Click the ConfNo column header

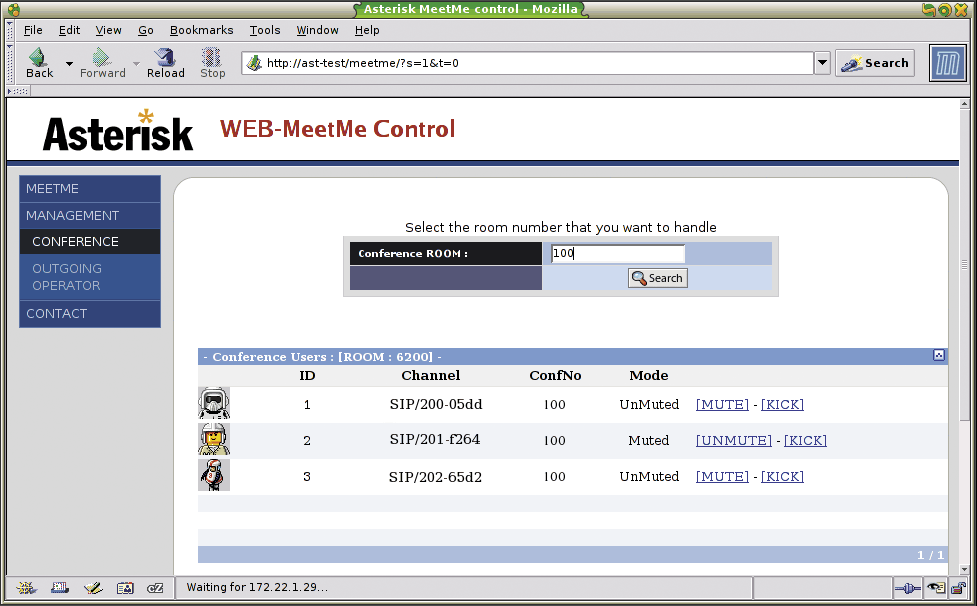(x=555, y=375)
